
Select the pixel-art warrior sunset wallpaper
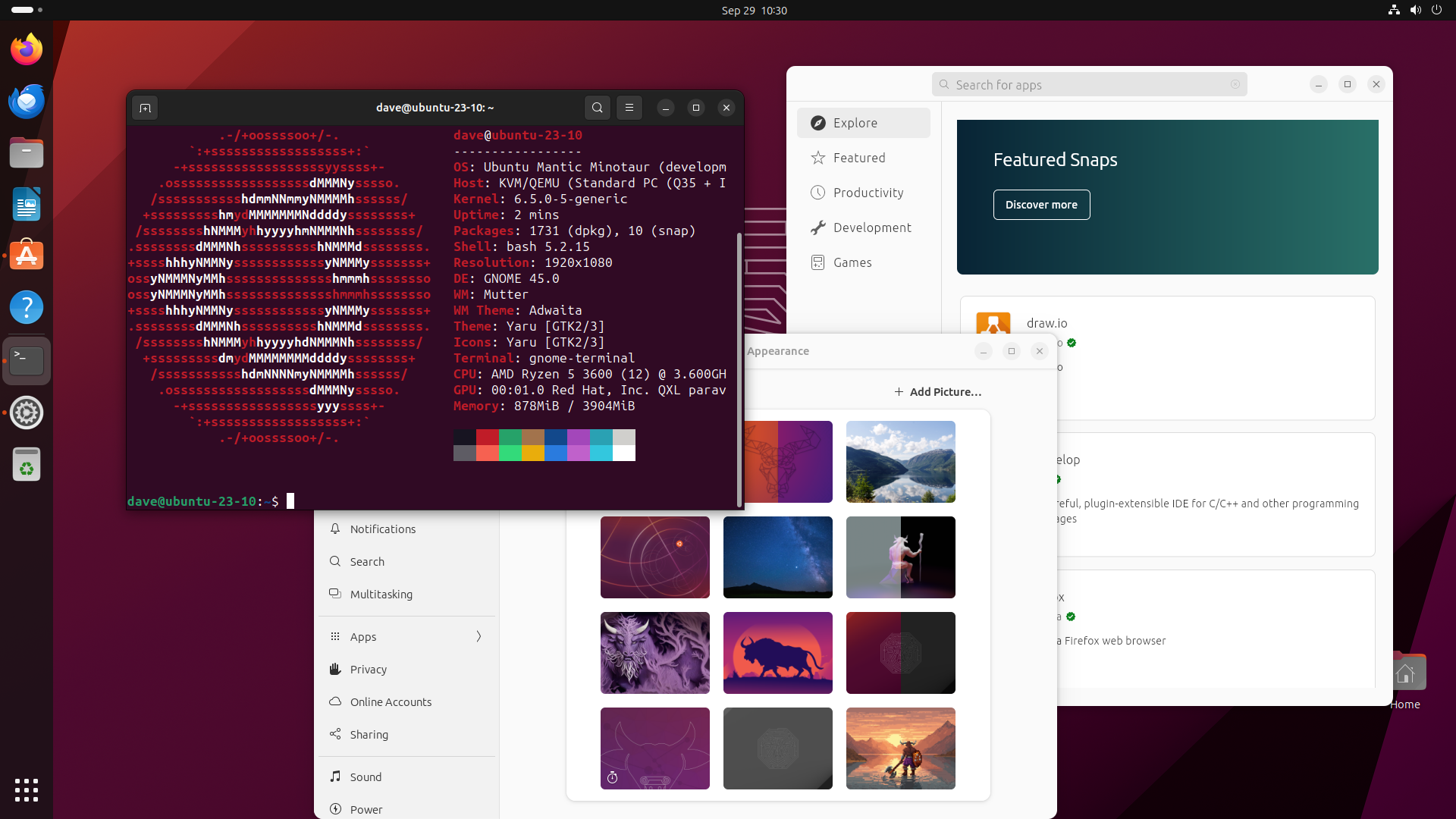pyautogui.click(x=901, y=748)
